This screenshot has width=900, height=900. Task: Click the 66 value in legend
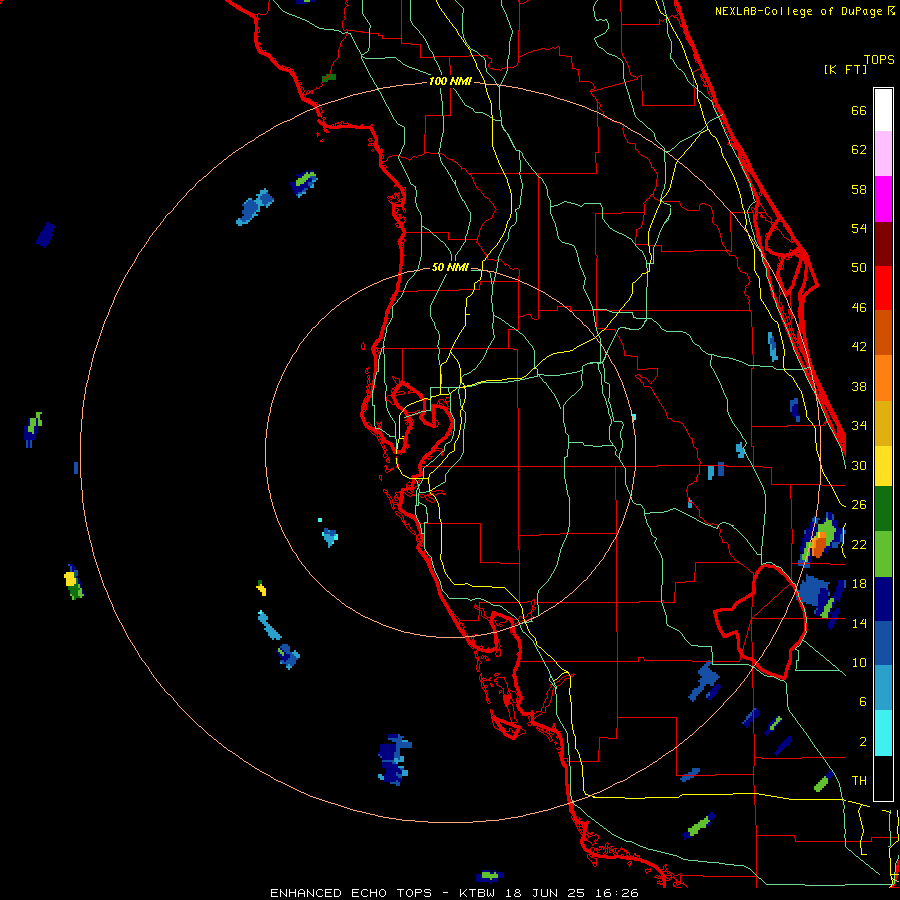pyautogui.click(x=859, y=110)
